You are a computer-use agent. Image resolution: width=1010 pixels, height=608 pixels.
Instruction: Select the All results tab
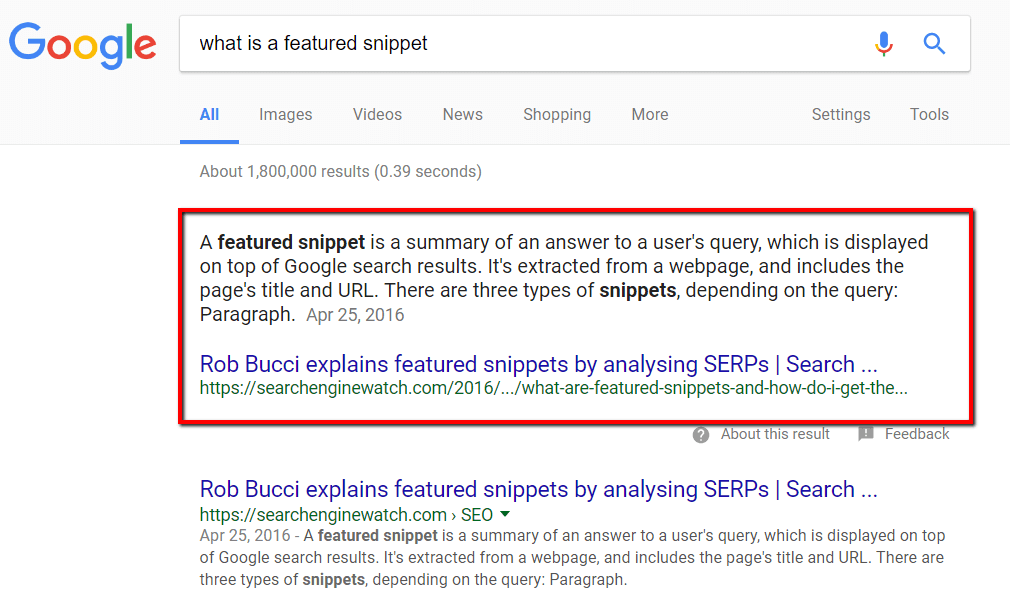pyautogui.click(x=209, y=114)
